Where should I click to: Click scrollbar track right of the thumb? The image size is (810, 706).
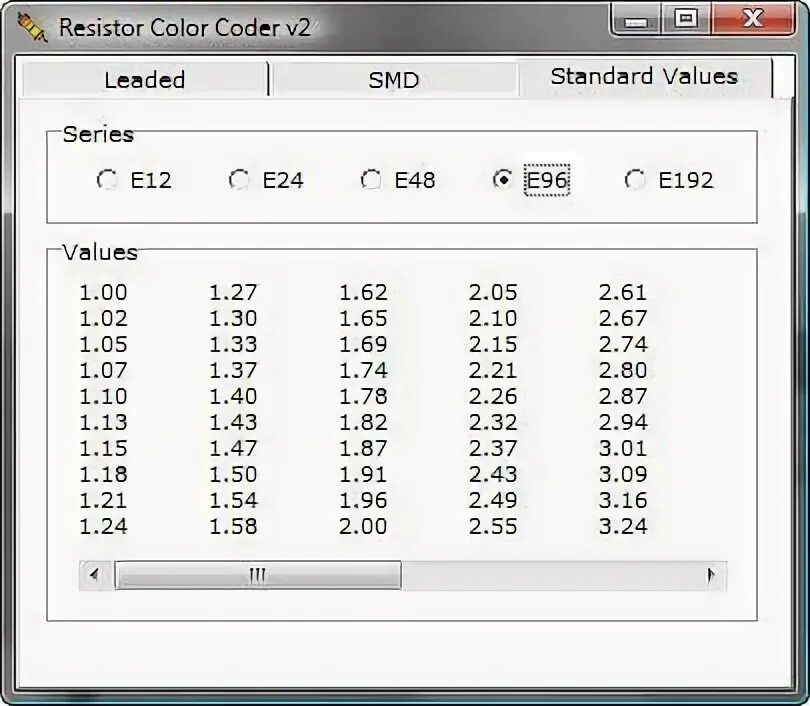(548, 575)
